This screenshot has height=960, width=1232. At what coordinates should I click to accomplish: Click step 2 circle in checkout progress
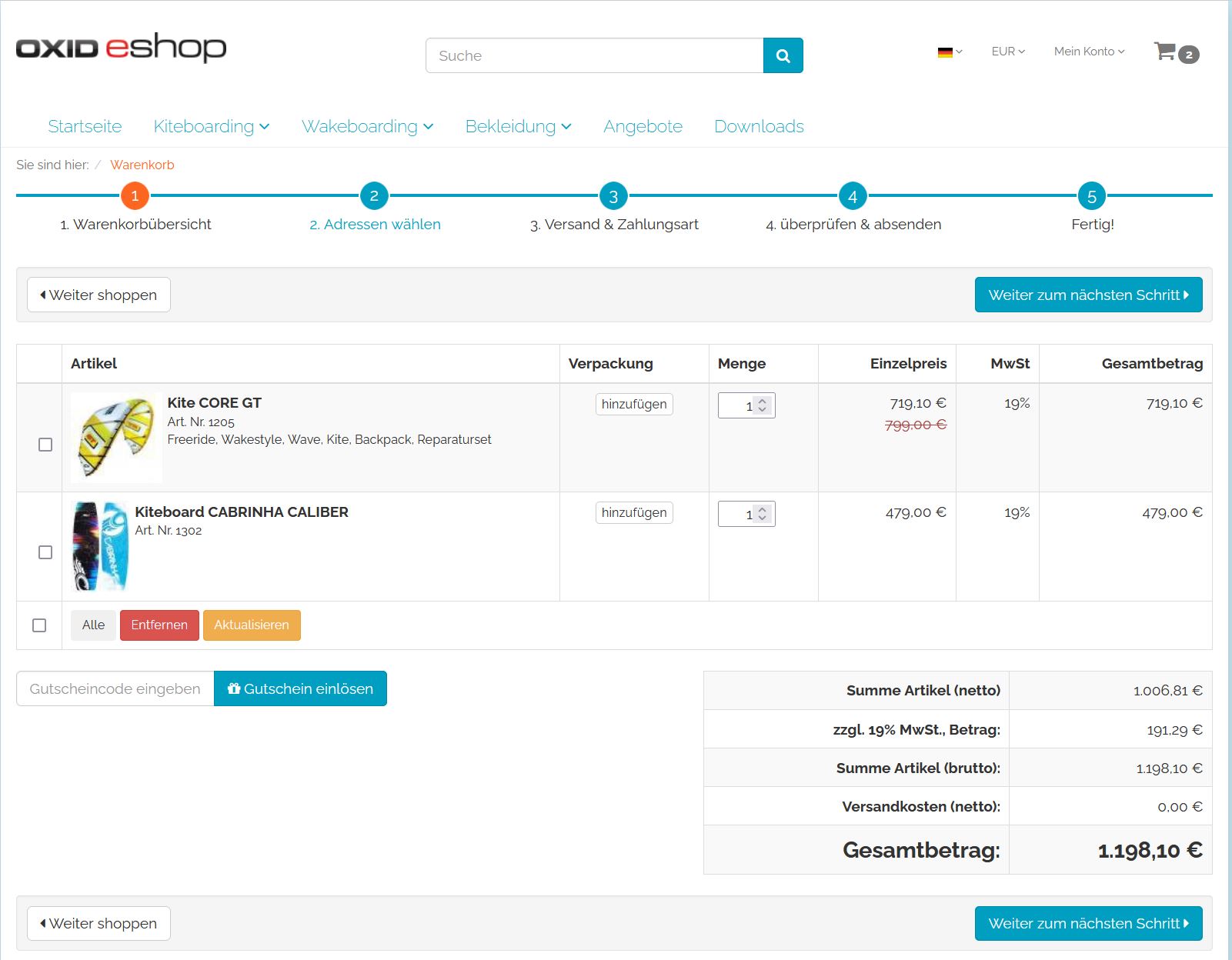pyautogui.click(x=374, y=196)
